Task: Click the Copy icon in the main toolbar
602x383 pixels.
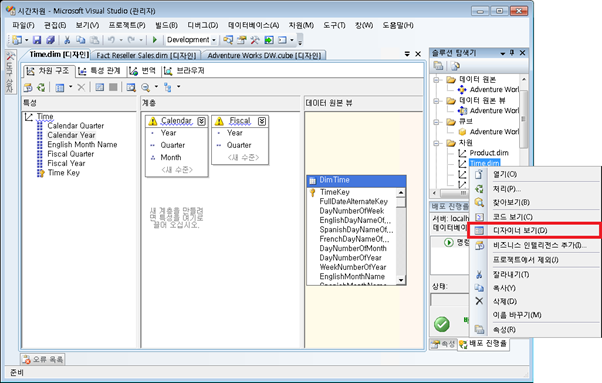Action: (81, 40)
